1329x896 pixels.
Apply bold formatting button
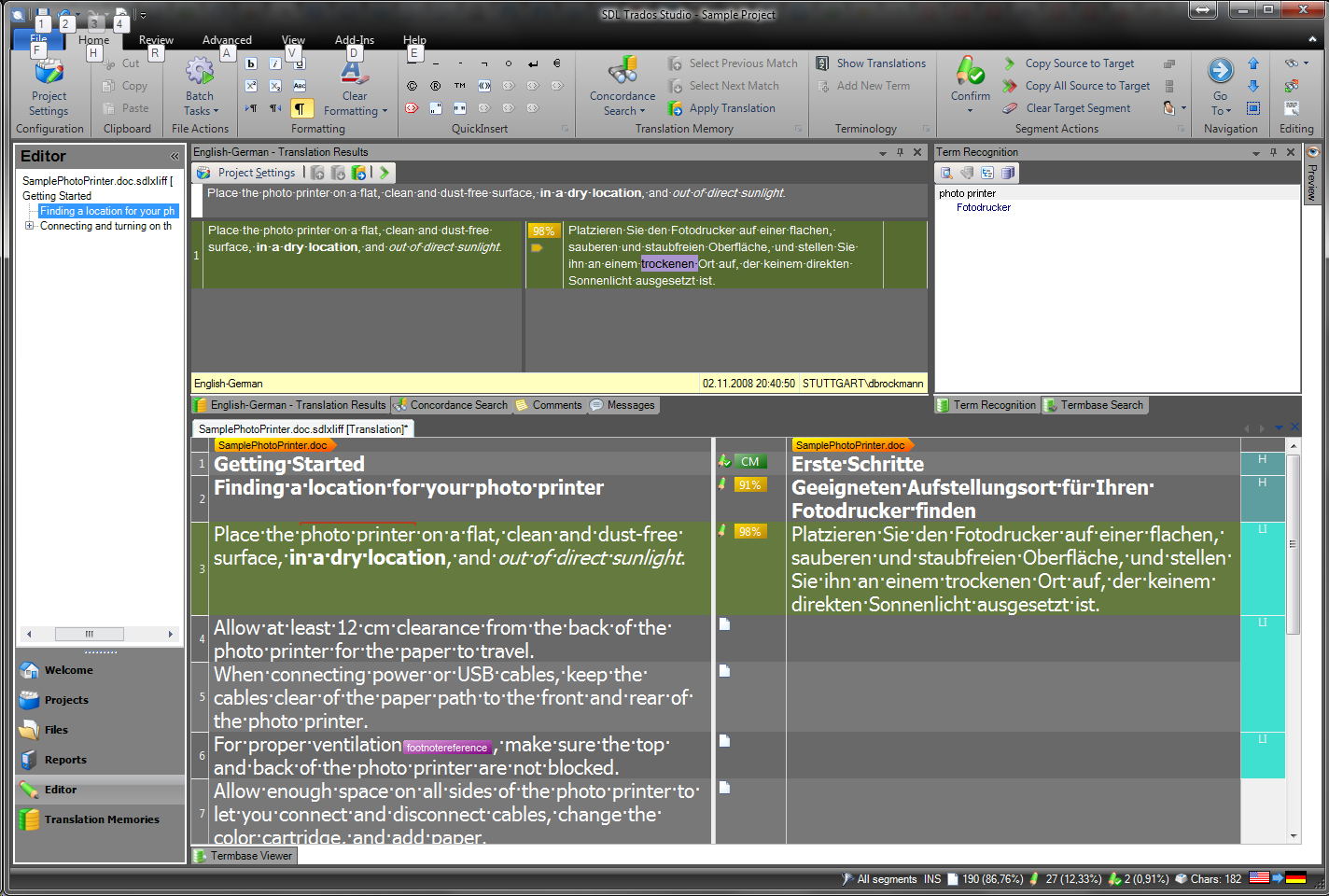point(251,63)
